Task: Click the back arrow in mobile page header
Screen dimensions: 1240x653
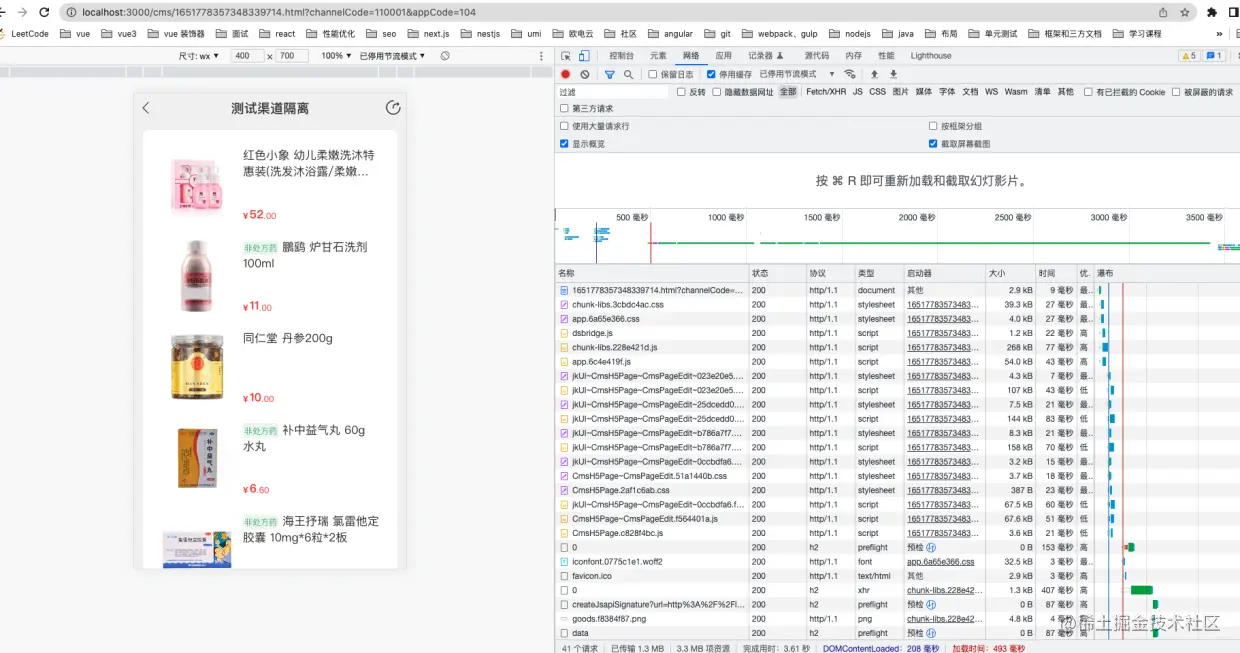Action: pos(146,108)
